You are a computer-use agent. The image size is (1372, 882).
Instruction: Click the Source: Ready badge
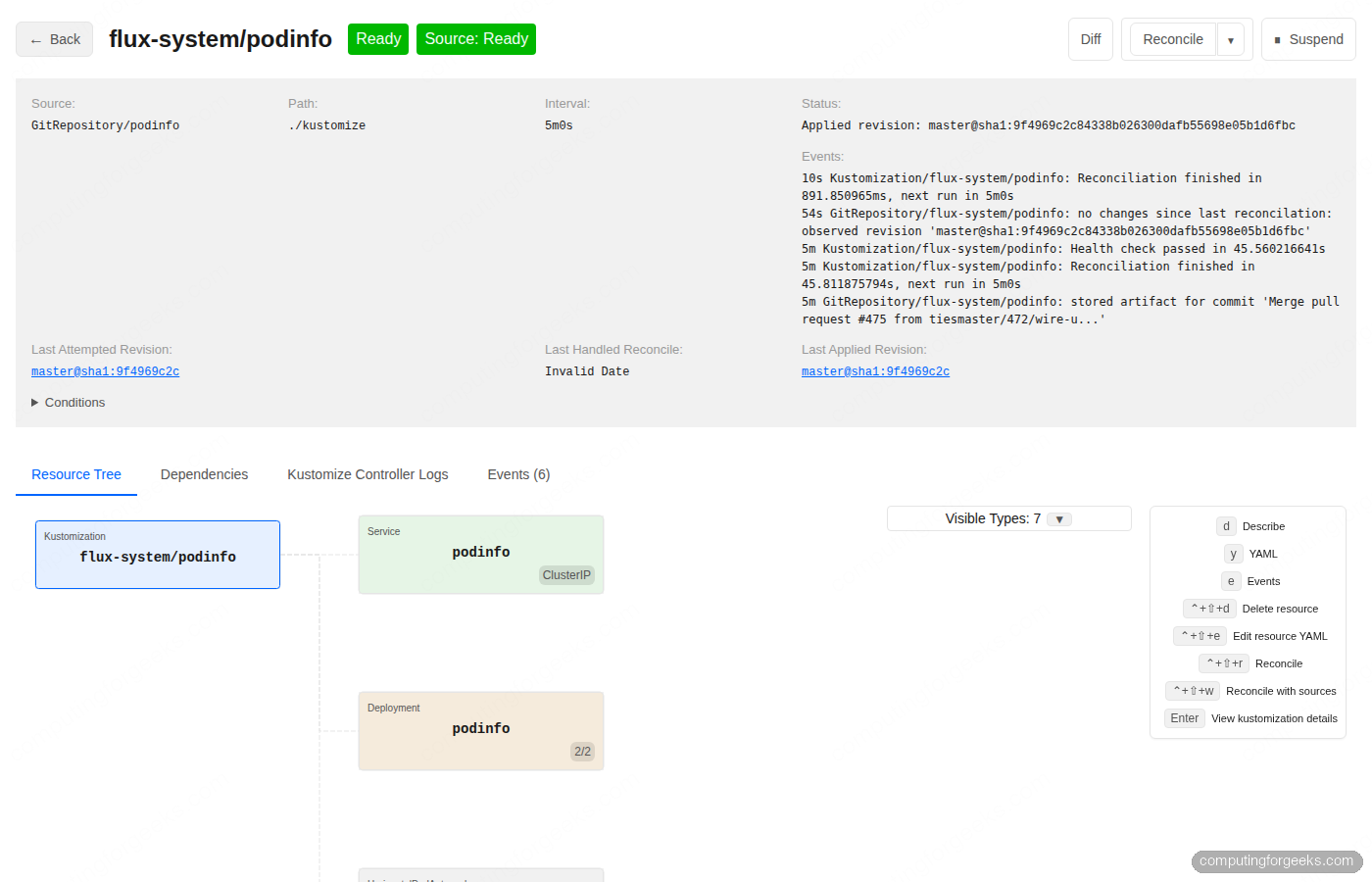[x=476, y=39]
